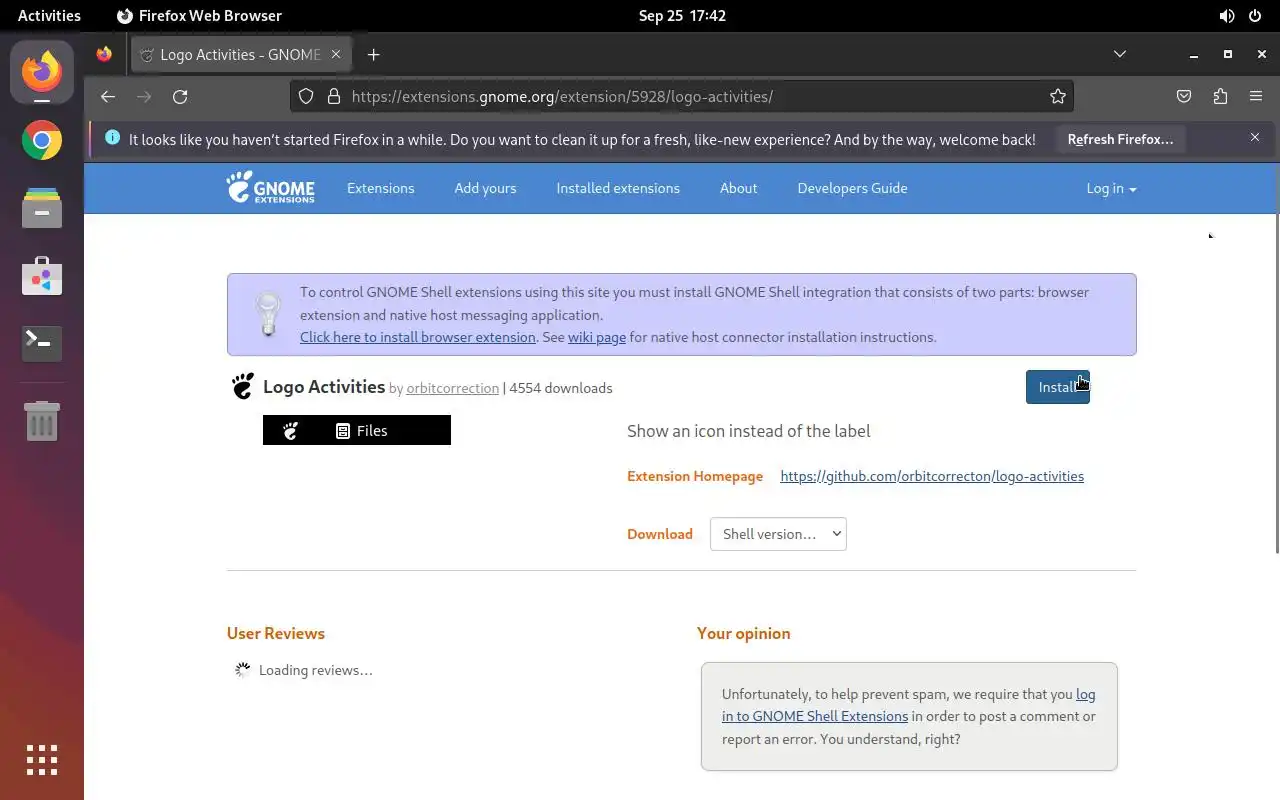Image resolution: width=1280 pixels, height=800 pixels.
Task: Select the Logo Activities browser tab
Action: (240, 55)
